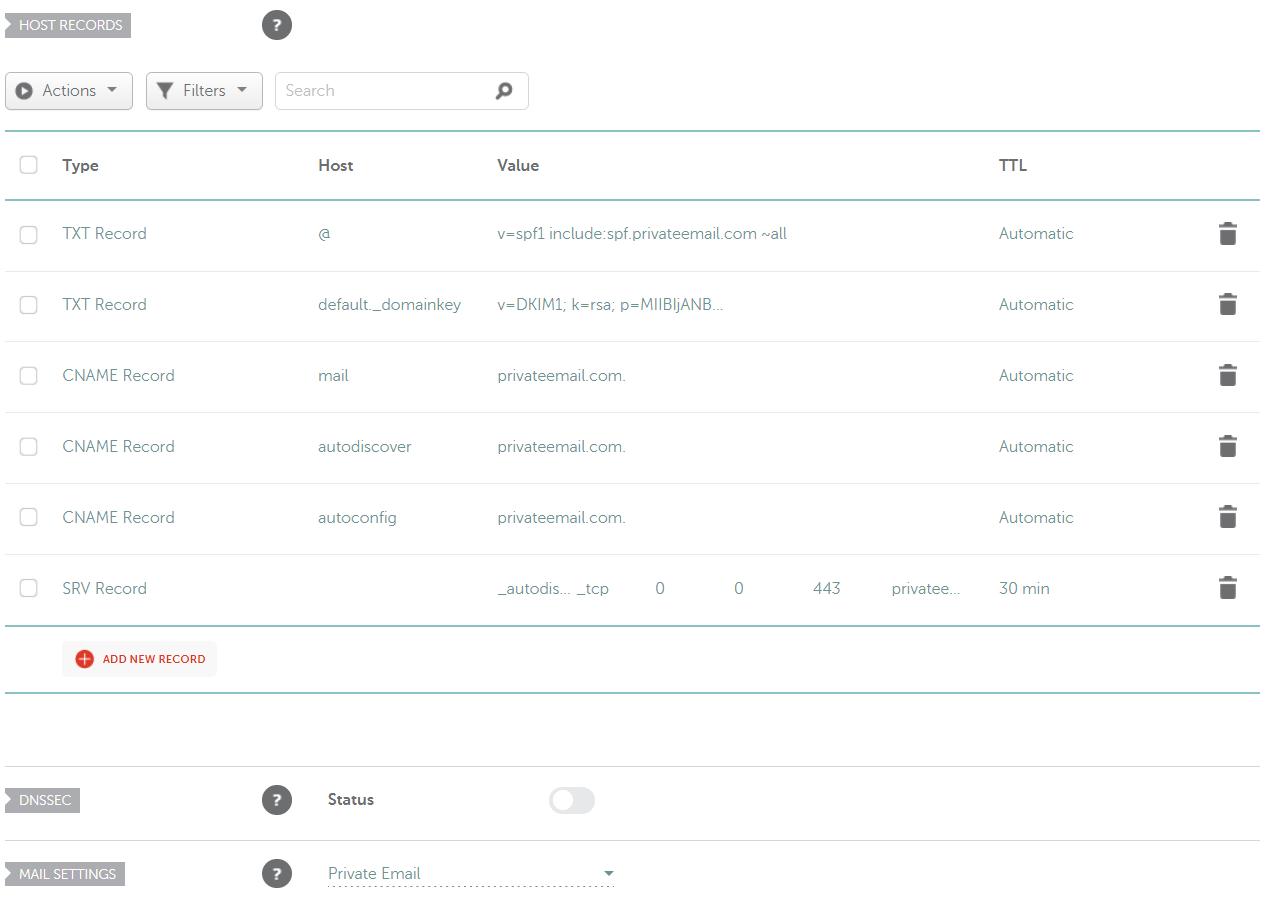Click privateemail.com. value in autodiscover row
Screen dimensions: 1288x912
tap(561, 447)
